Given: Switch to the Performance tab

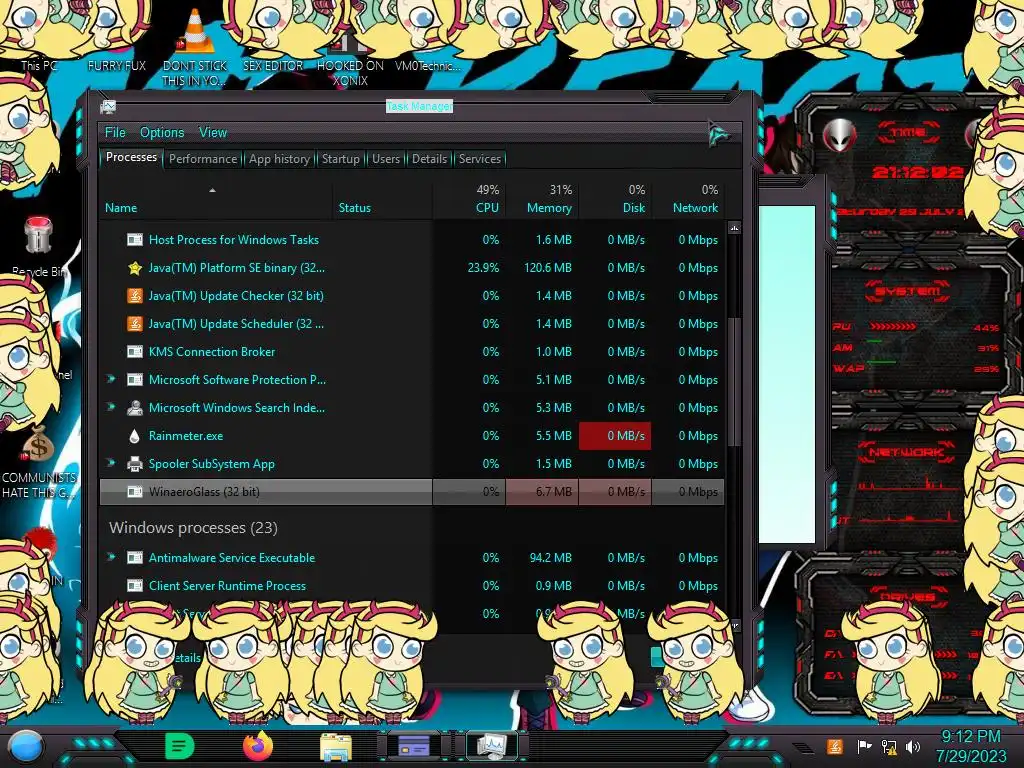Looking at the screenshot, I should tap(203, 159).
